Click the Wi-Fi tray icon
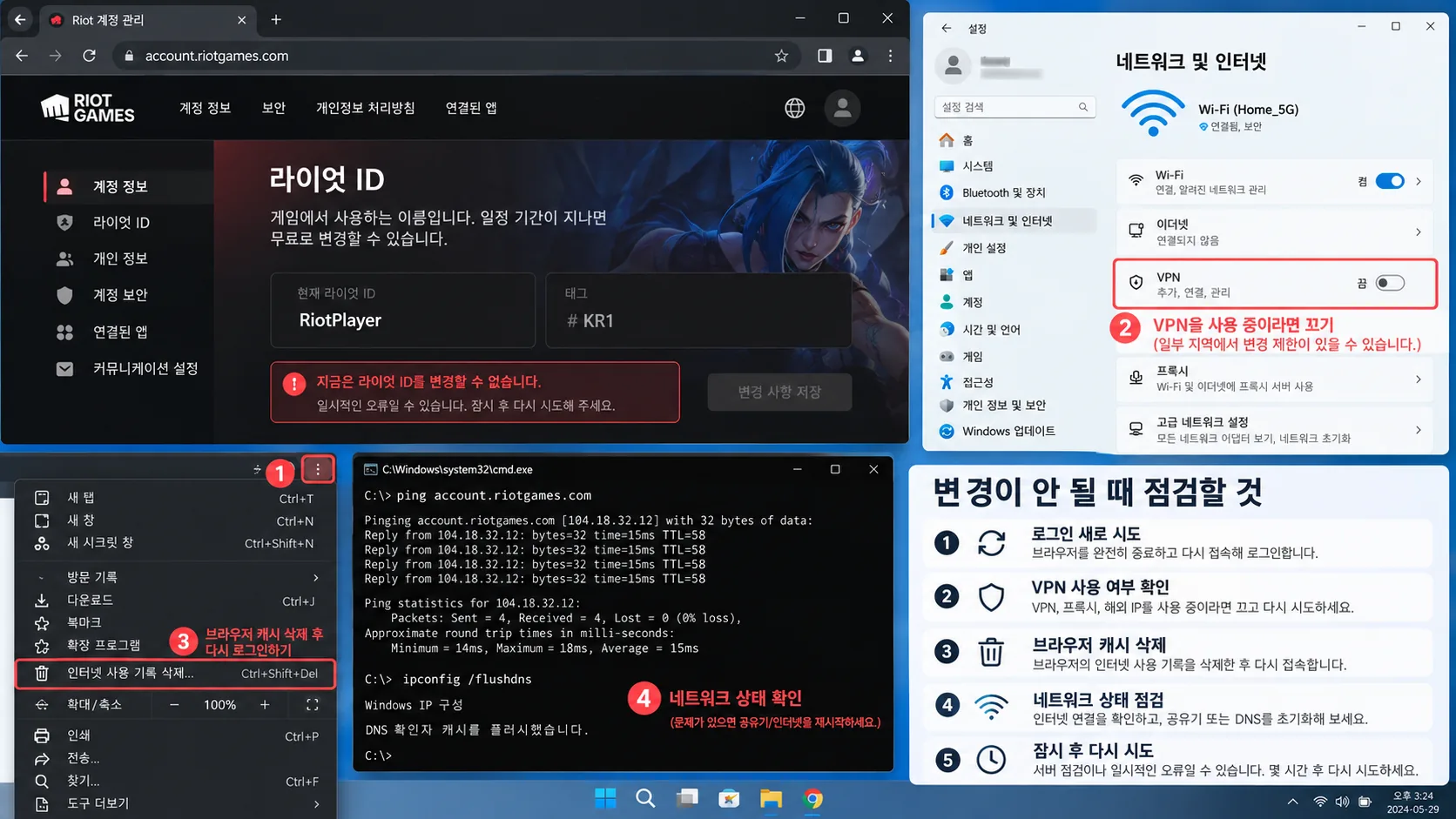 (x=1321, y=802)
